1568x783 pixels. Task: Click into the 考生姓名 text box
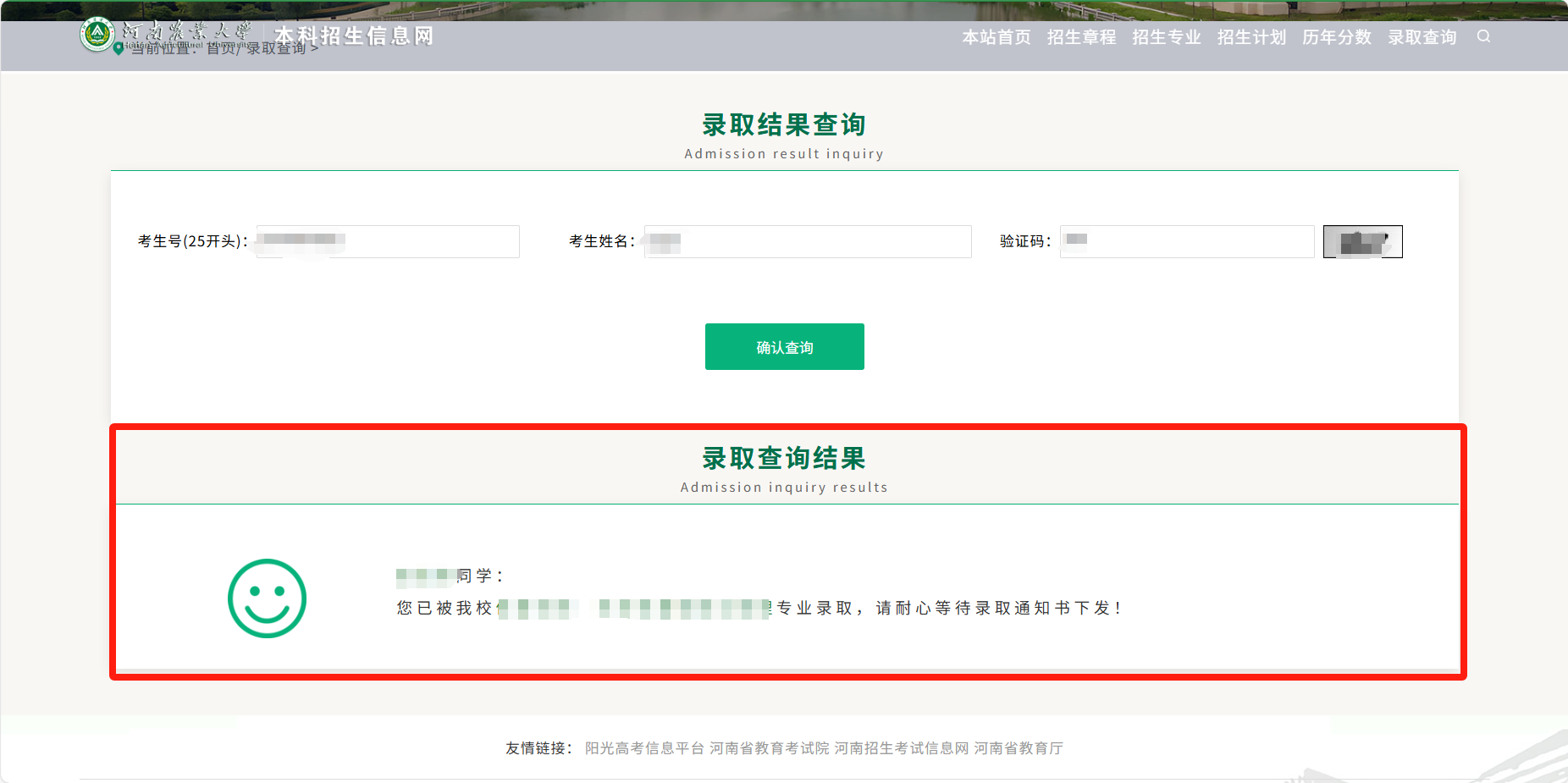pyautogui.click(x=807, y=242)
